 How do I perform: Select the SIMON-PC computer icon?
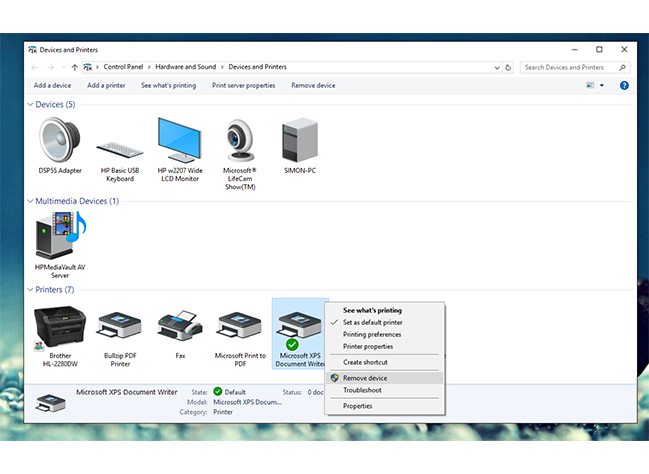coord(300,145)
